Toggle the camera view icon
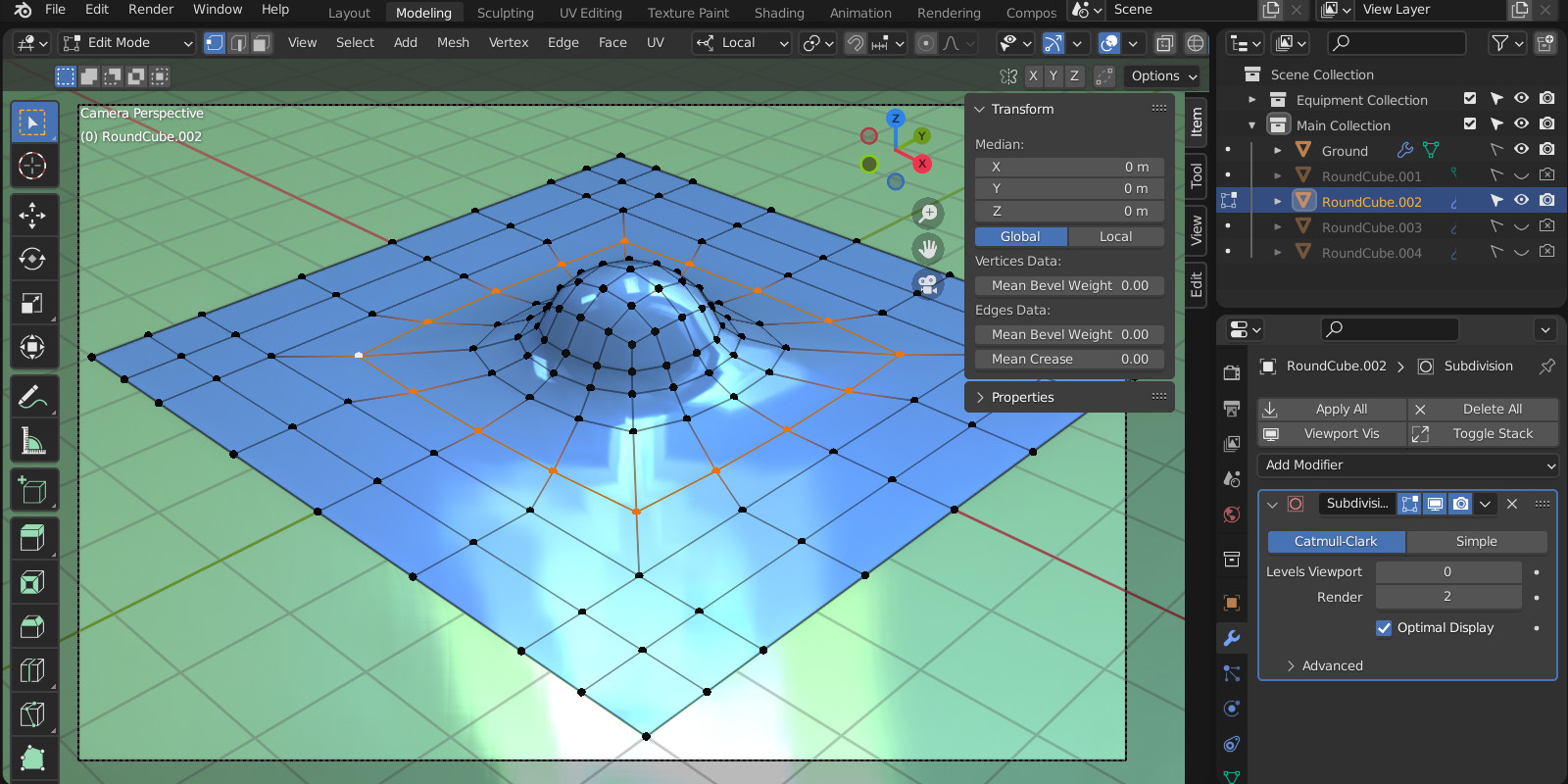The width and height of the screenshot is (1568, 784). [928, 283]
